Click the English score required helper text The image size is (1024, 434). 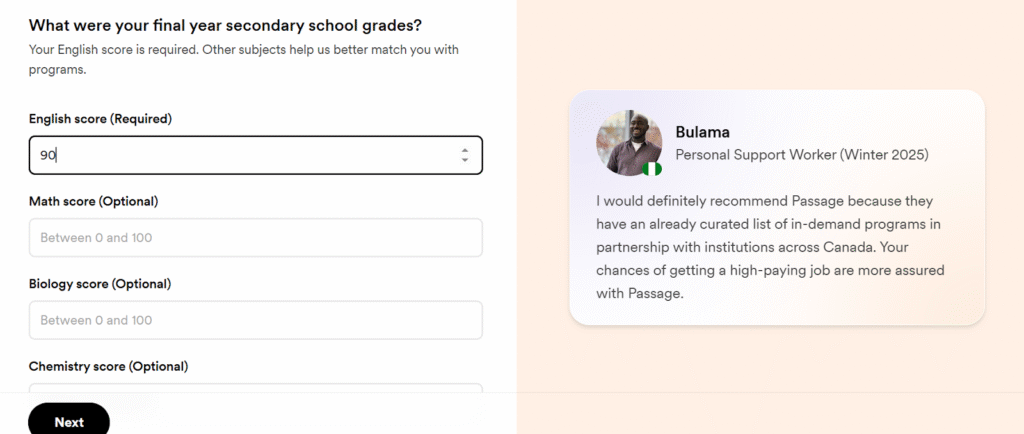pyautogui.click(x=244, y=59)
